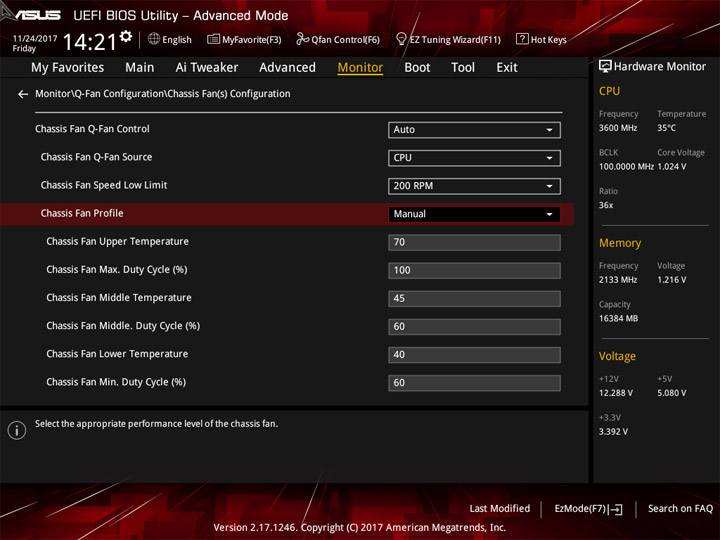Click the 16384 MB capacity value
Viewport: 720px width, 540px height.
click(x=618, y=318)
